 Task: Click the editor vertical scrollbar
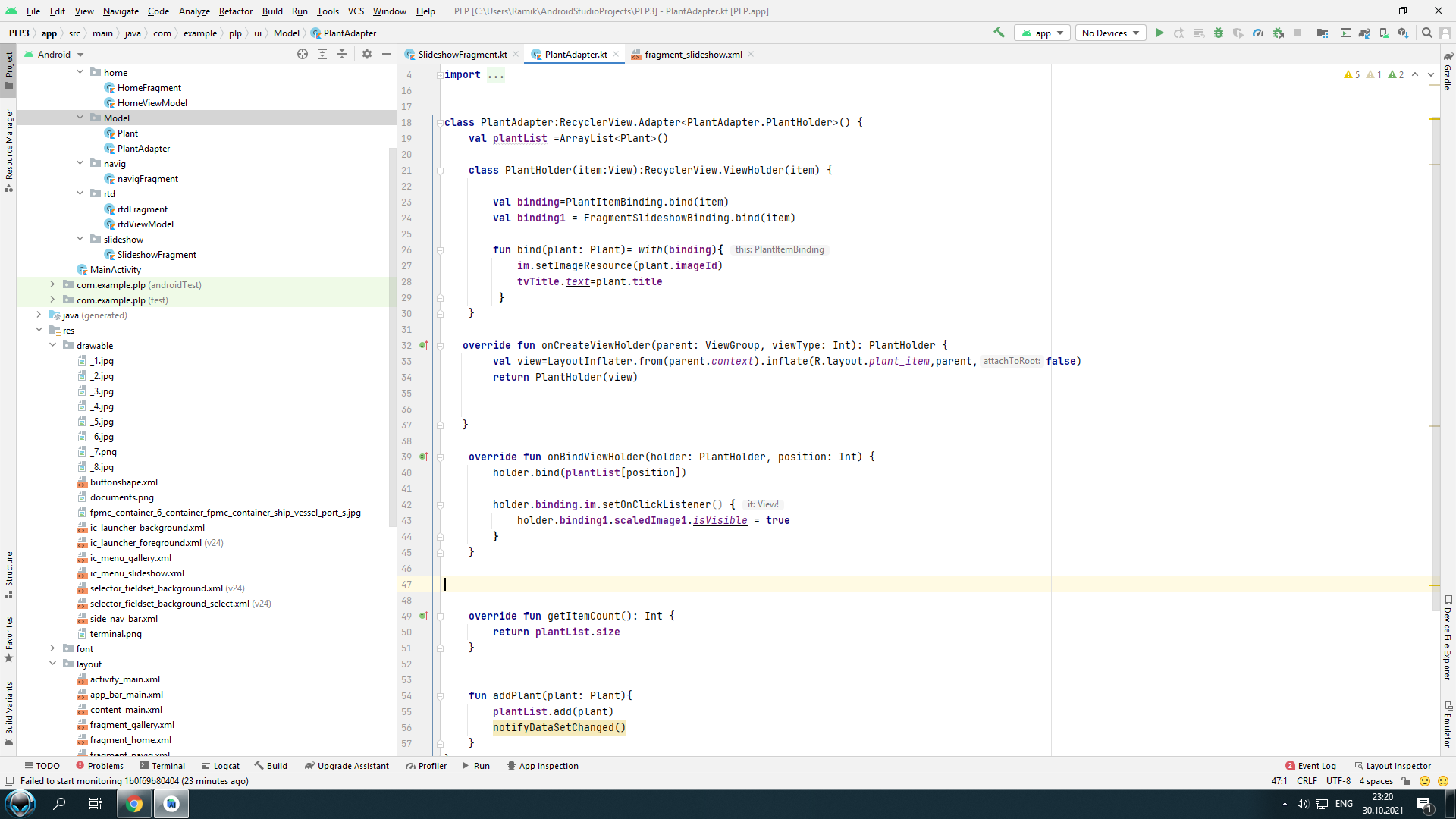pos(1435,364)
